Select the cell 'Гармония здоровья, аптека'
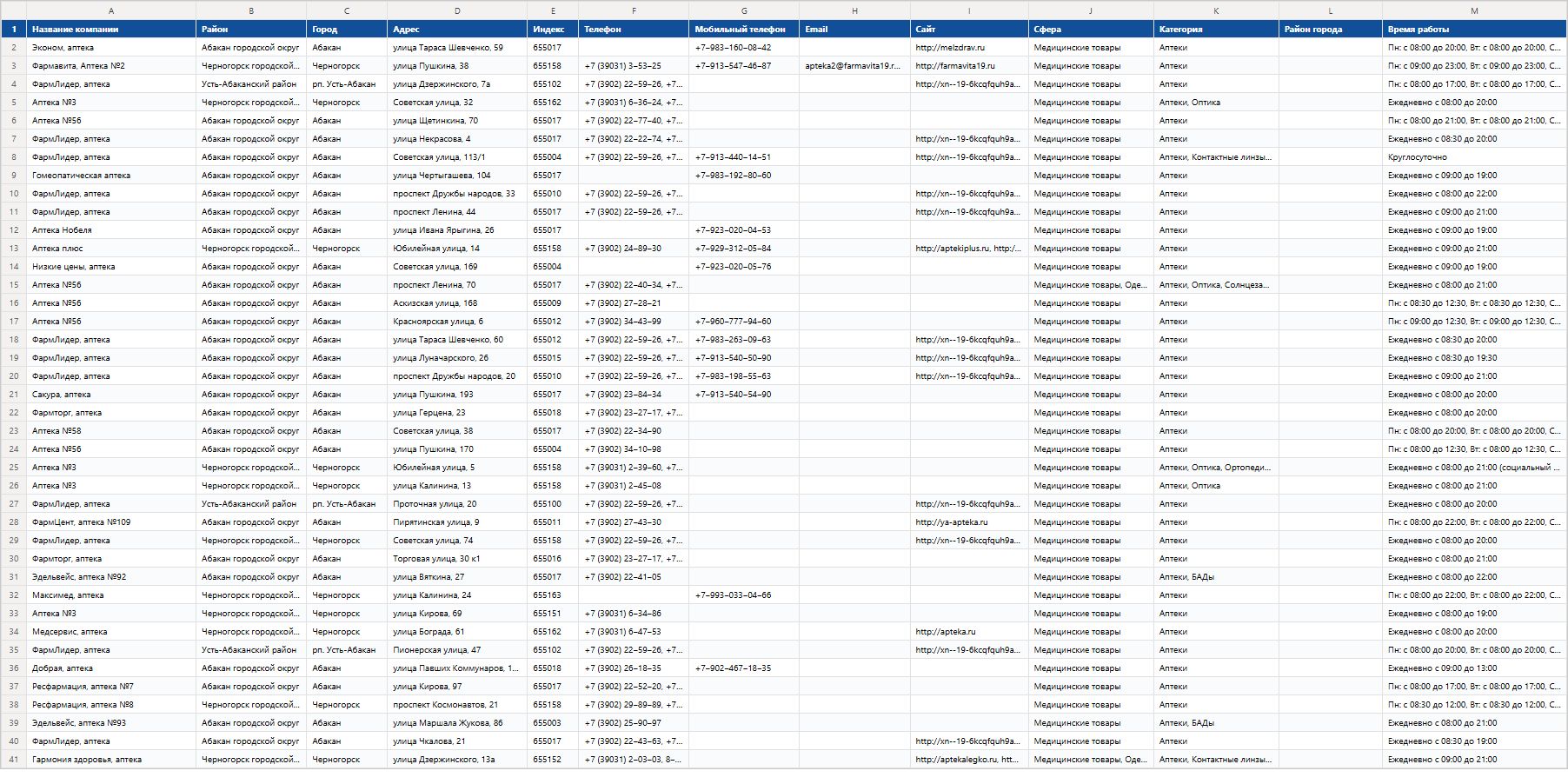Viewport: 1568px width, 784px height. tap(111, 760)
